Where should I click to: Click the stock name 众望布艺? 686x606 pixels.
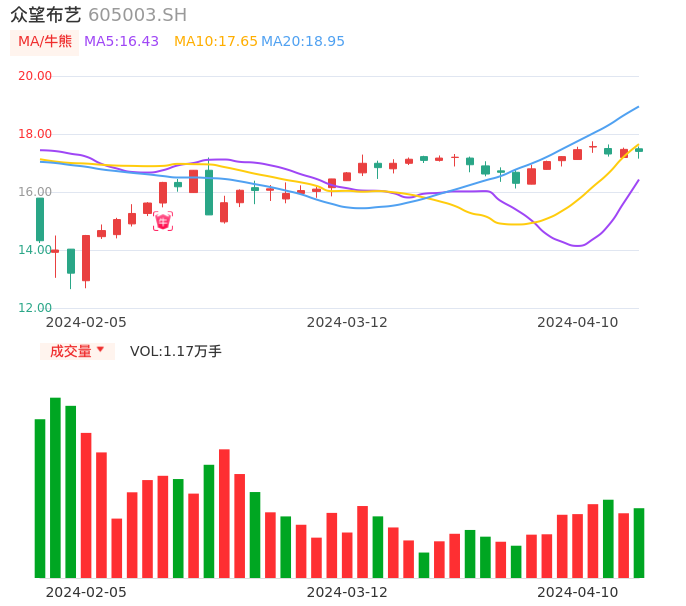46,15
